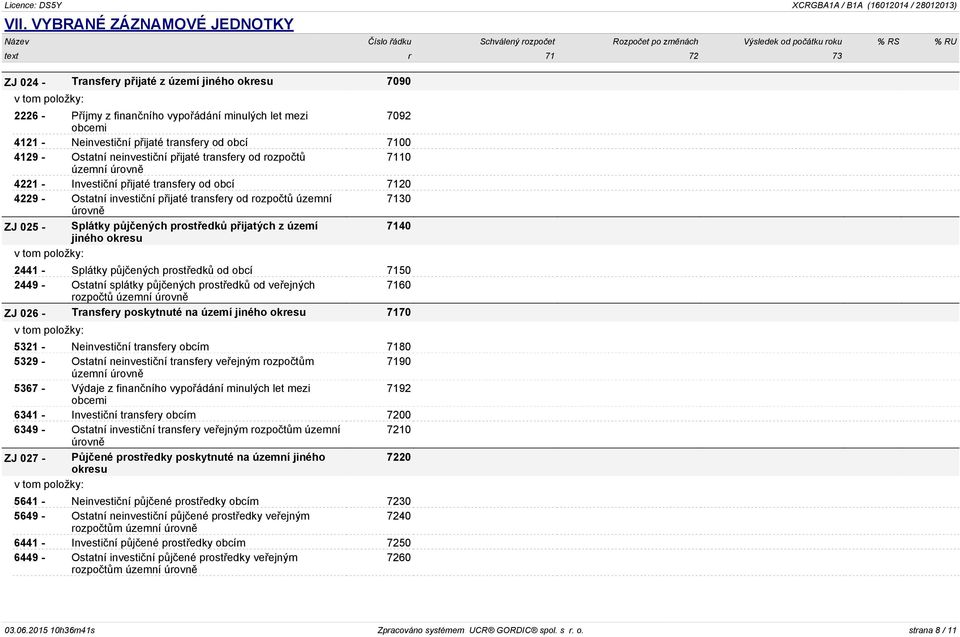The image size is (960, 637).
Task: Click row number '7170'
Action: (399, 312)
